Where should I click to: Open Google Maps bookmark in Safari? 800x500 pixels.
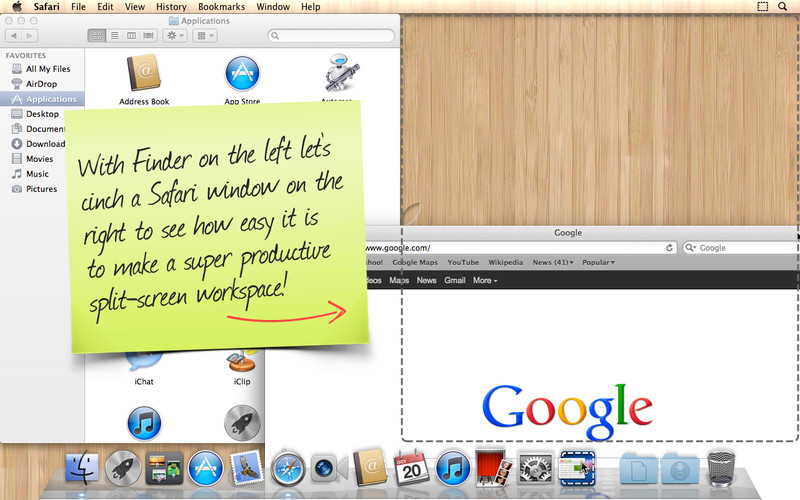tap(415, 262)
